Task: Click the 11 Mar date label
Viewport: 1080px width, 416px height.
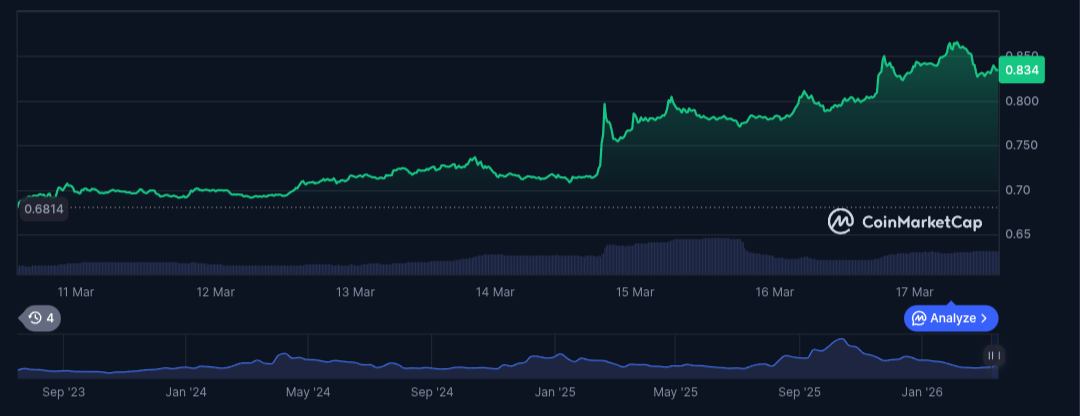Action: (x=76, y=292)
